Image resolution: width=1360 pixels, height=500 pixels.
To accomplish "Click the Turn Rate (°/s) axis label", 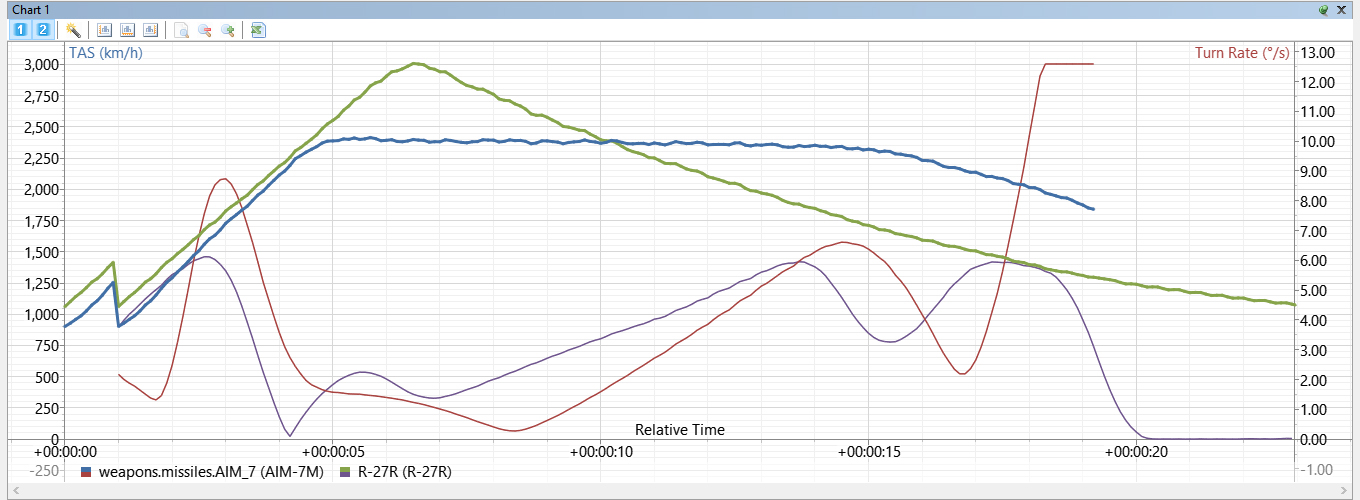I will [1242, 53].
